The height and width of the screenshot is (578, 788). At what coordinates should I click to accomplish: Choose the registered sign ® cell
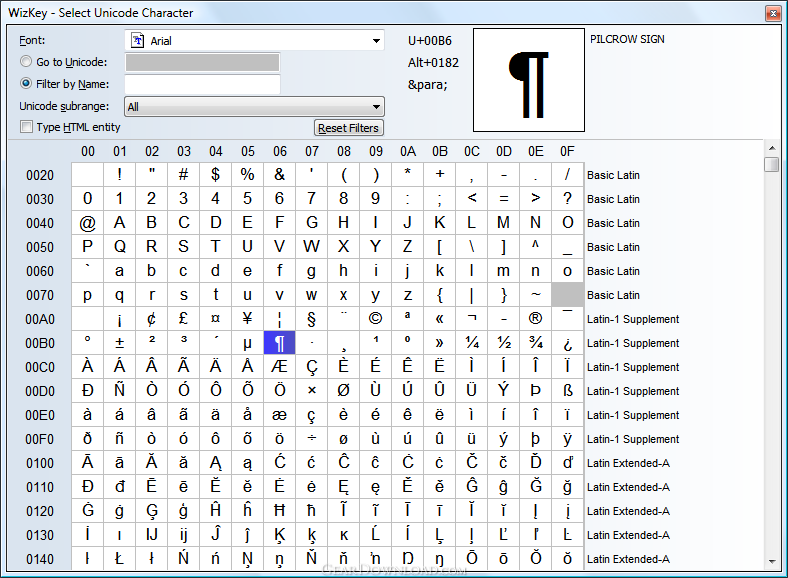tap(535, 319)
